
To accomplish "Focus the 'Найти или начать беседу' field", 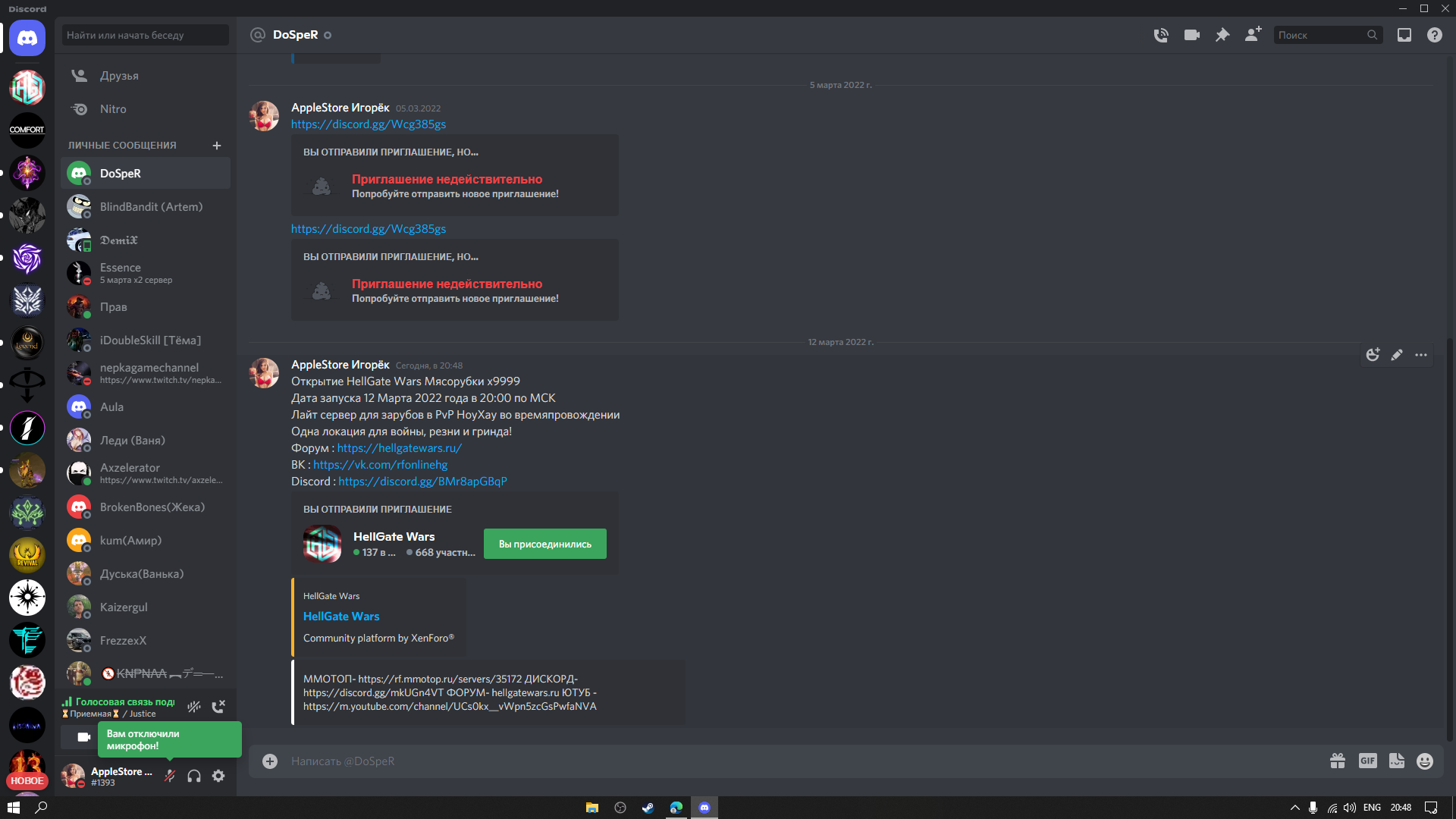I will (146, 35).
